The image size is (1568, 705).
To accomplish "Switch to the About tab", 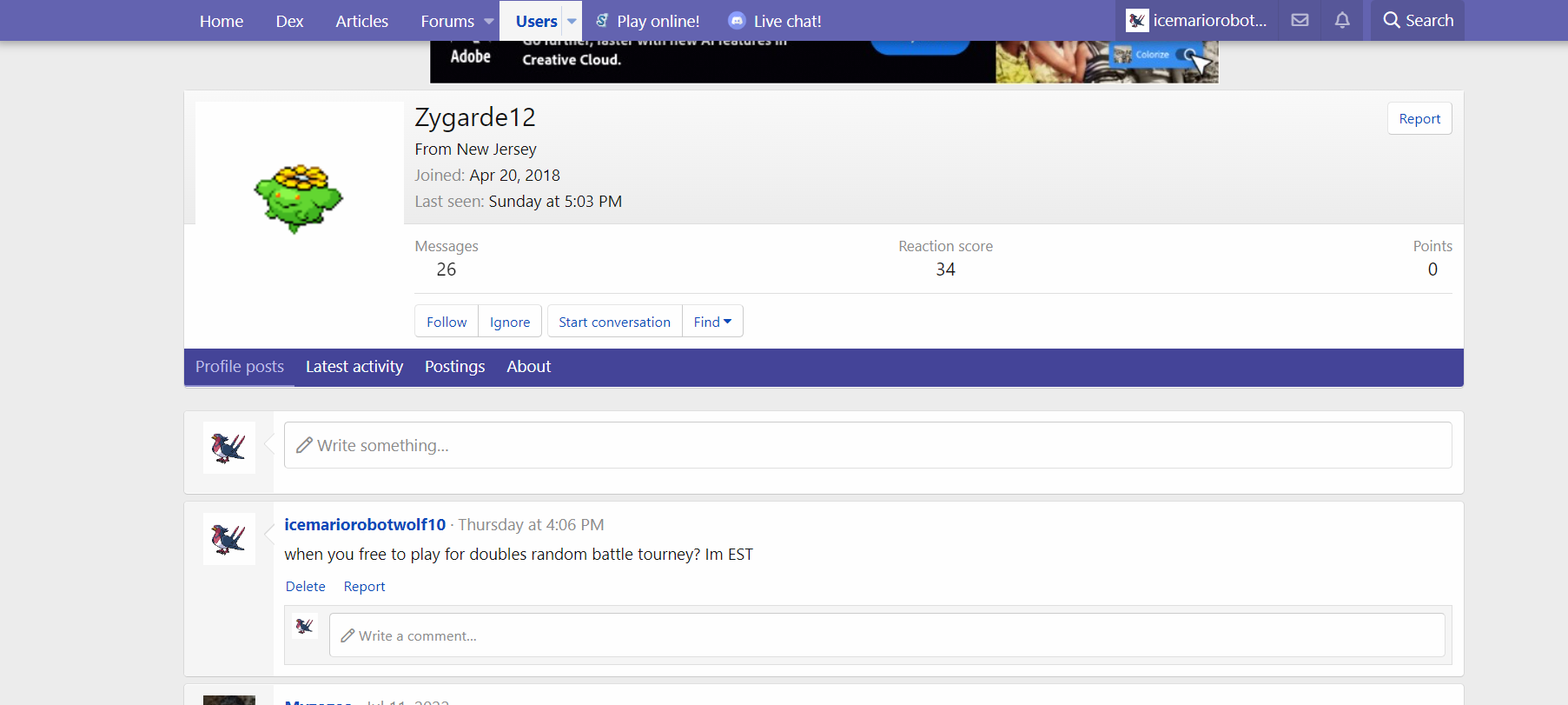I will coord(529,367).
